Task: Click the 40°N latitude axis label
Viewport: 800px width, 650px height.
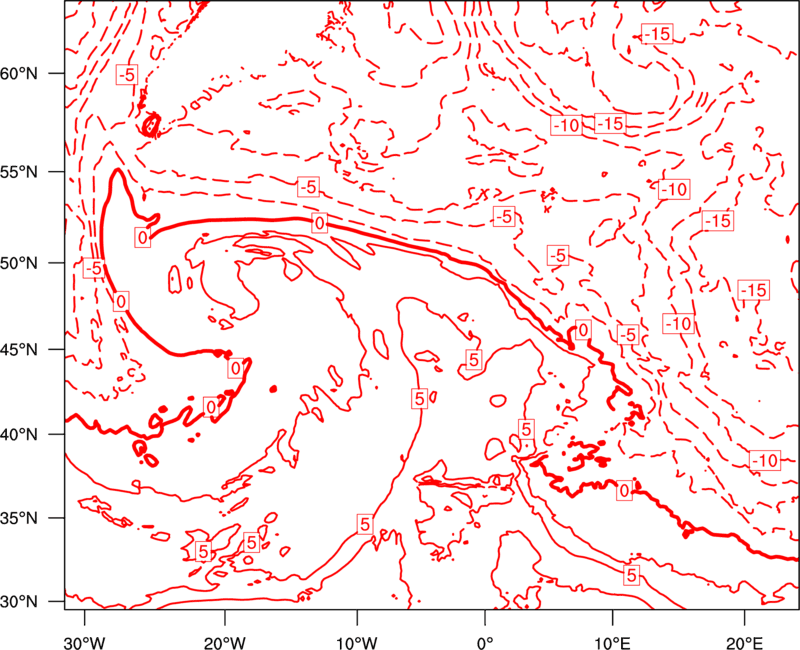Action: [19, 435]
